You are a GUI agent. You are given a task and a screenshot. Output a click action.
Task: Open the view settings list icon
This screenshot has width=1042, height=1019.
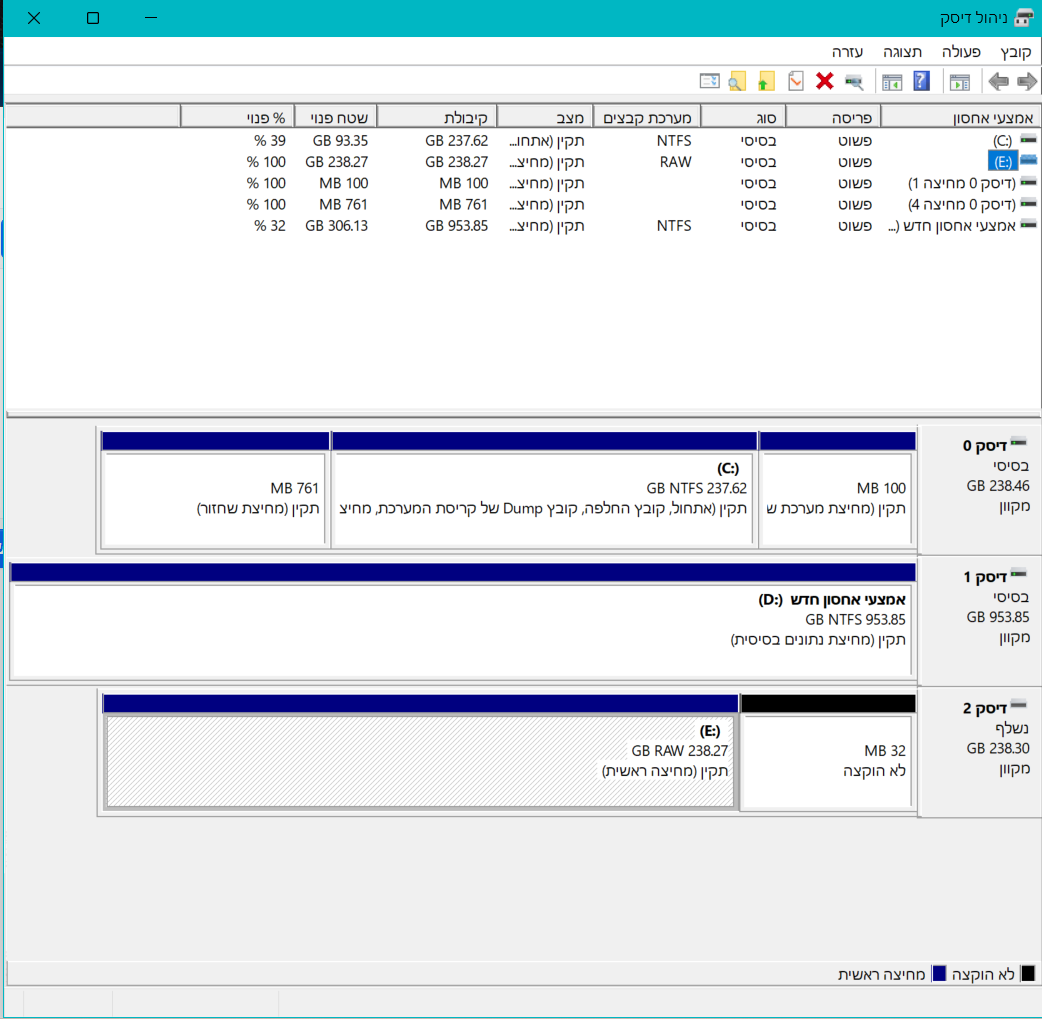709,82
